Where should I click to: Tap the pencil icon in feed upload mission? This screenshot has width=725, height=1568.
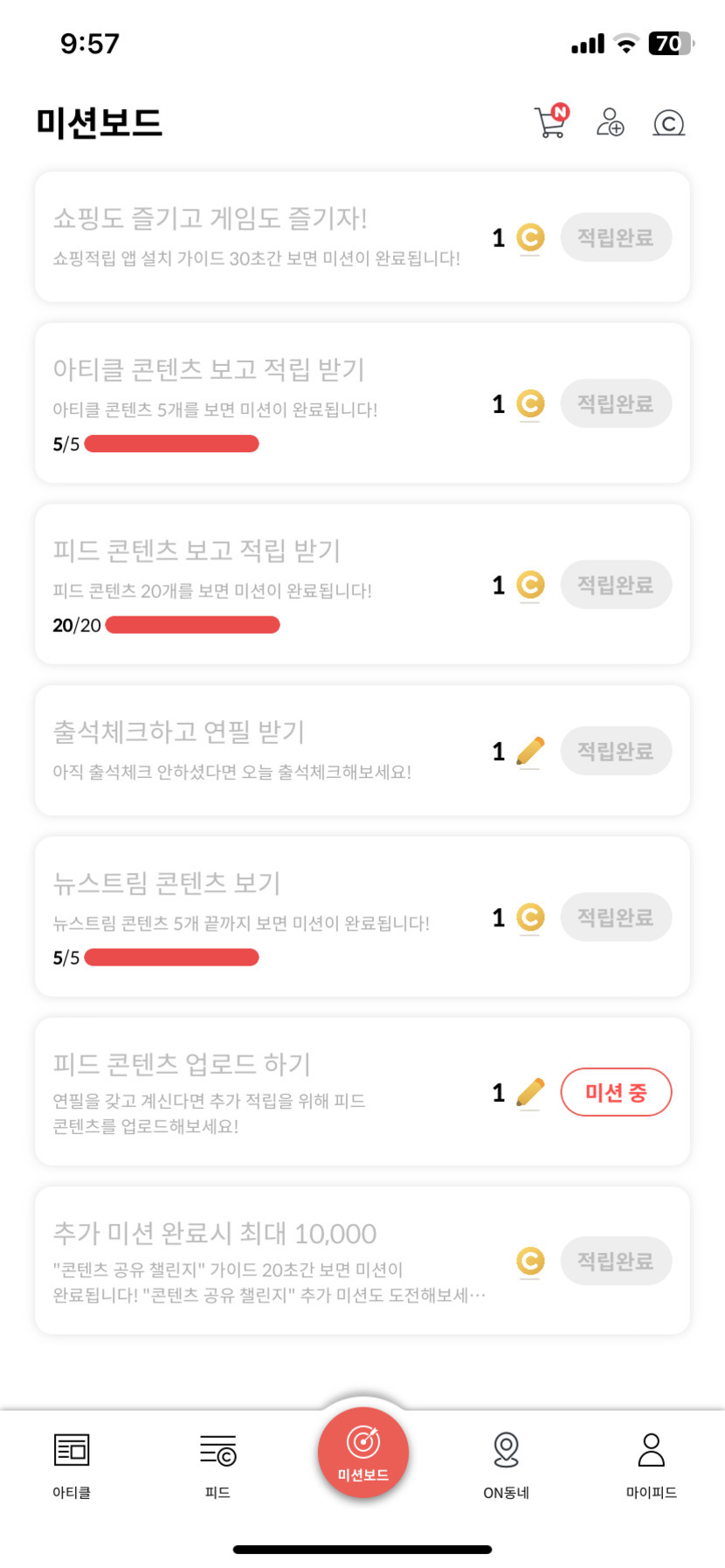[x=530, y=1092]
